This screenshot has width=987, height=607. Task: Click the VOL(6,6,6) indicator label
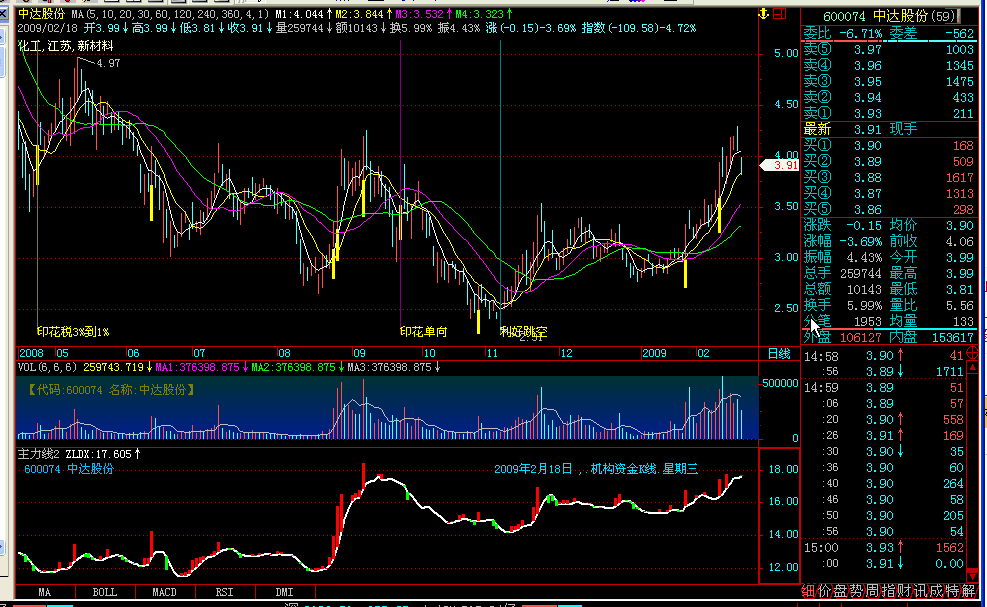pos(47,367)
